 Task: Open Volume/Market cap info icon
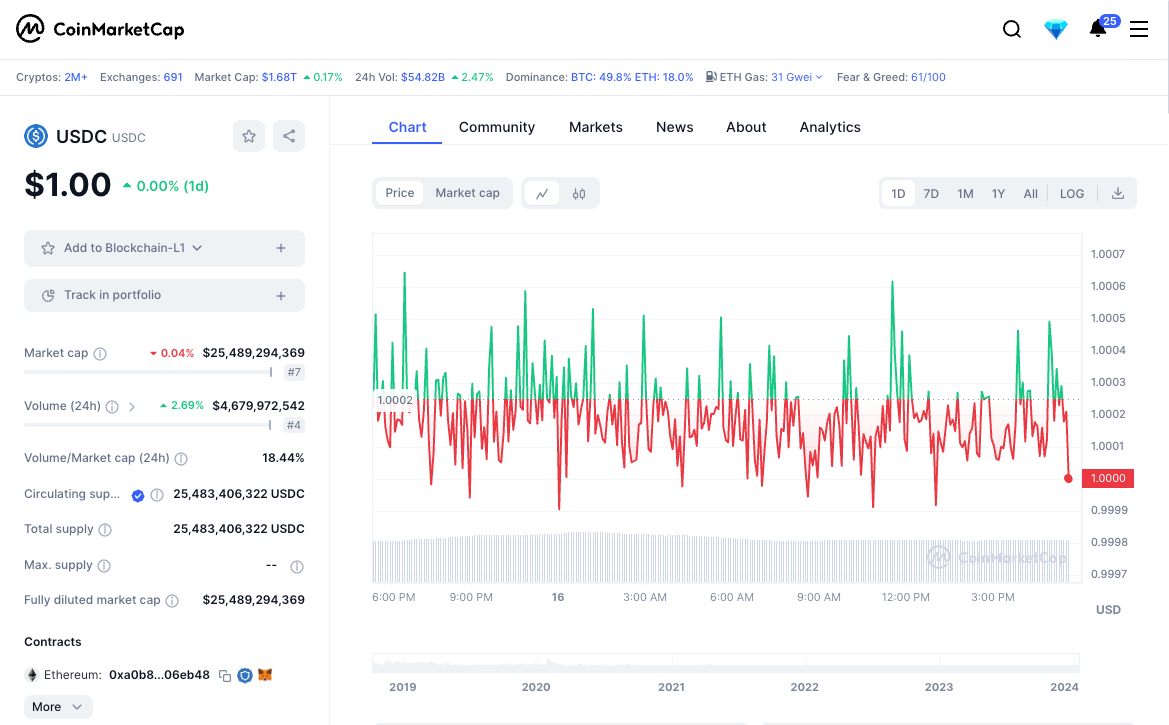[x=181, y=459]
